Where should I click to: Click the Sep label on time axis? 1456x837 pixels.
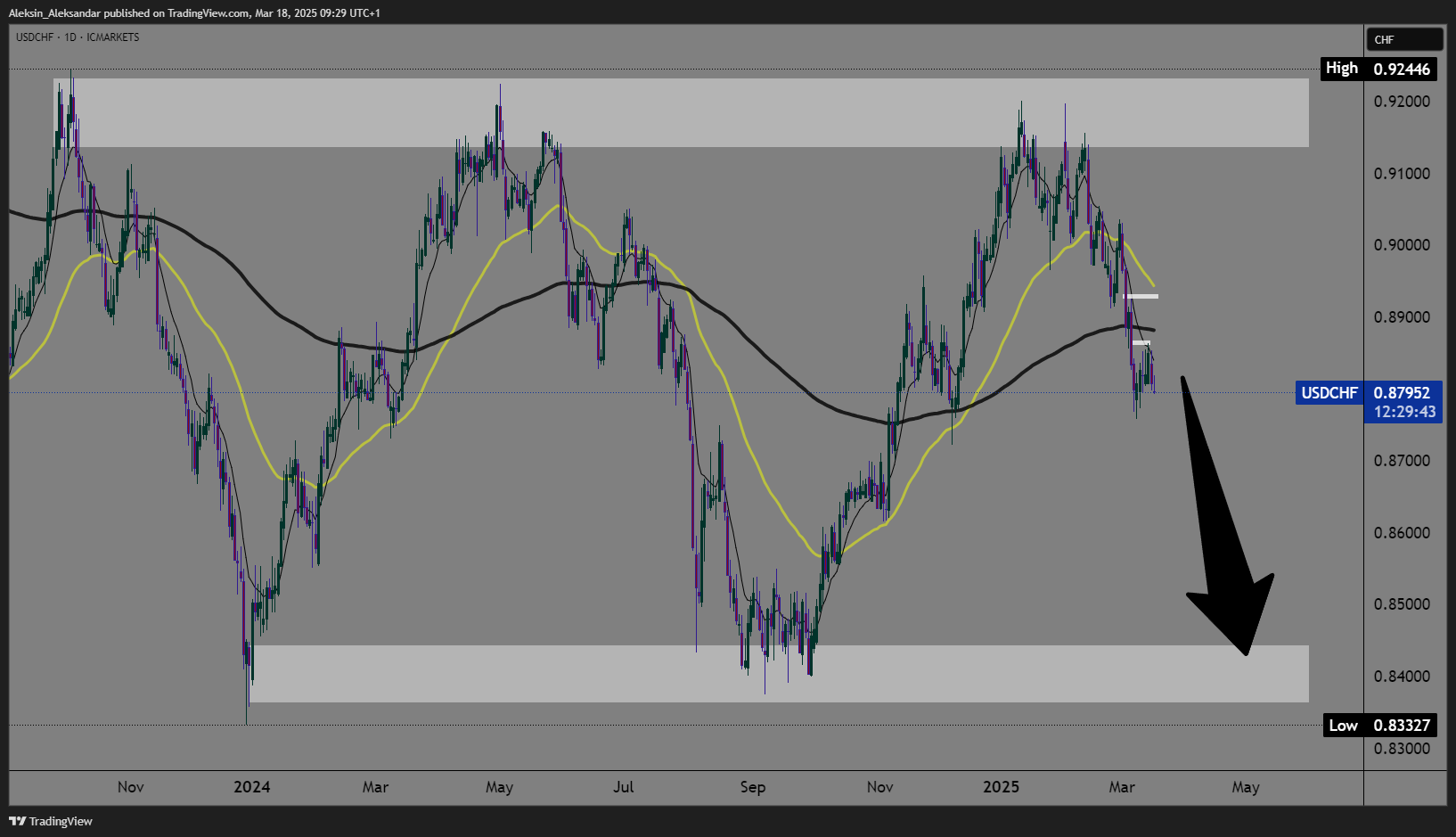click(753, 787)
